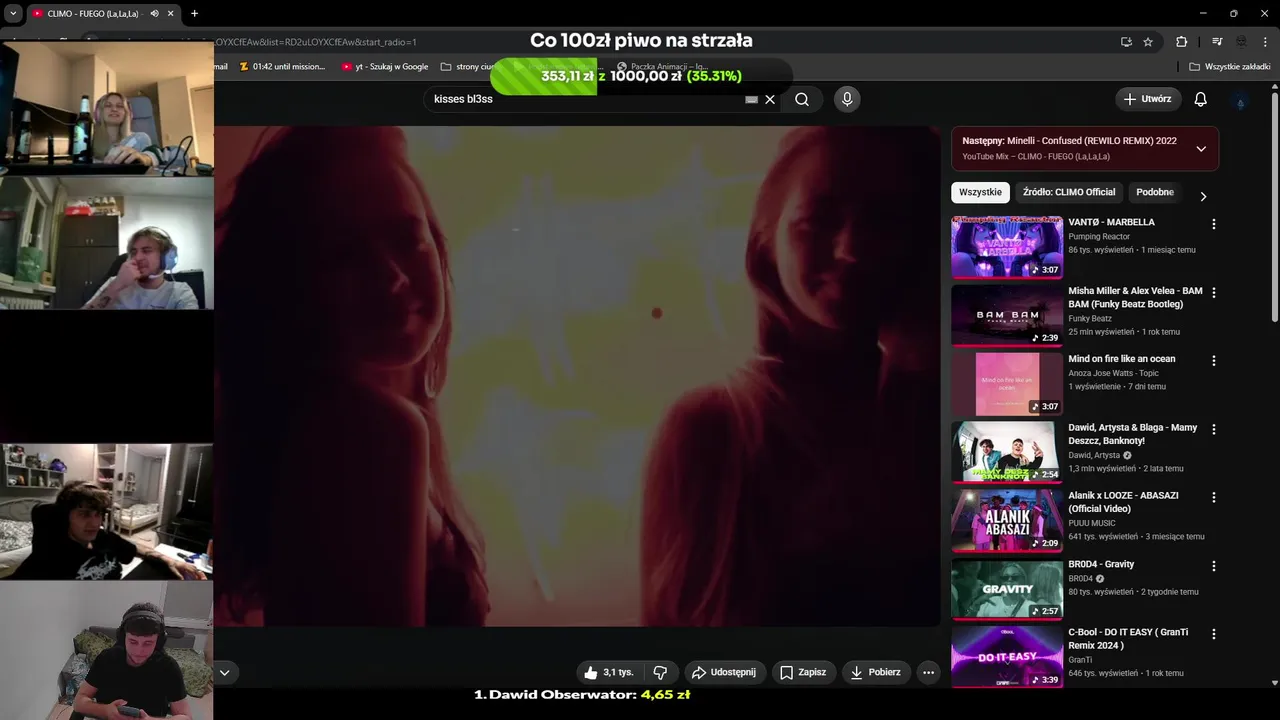Open VANTØ - MARBELLA video thumbnail

point(1007,246)
